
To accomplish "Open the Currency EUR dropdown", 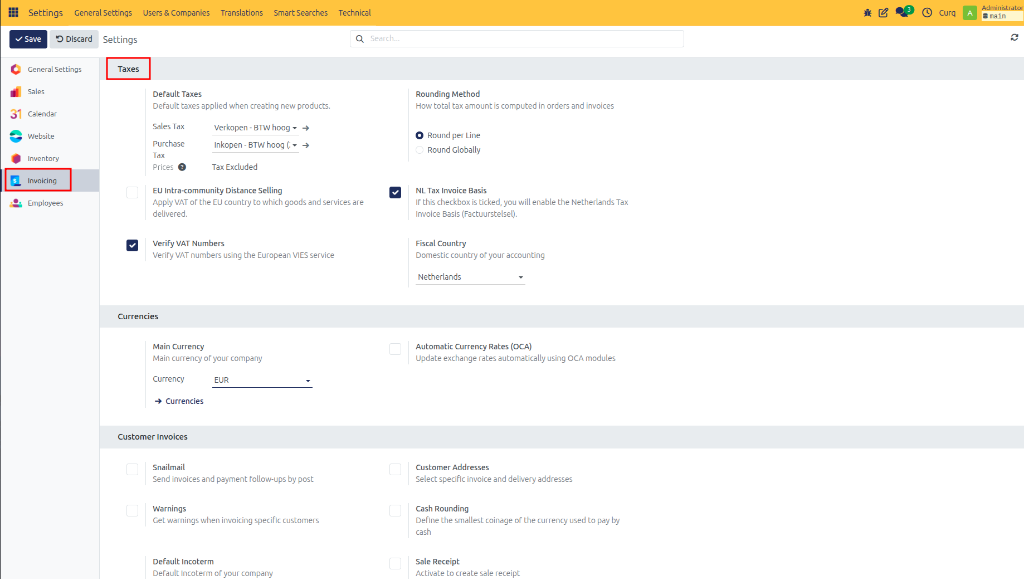I will point(262,380).
